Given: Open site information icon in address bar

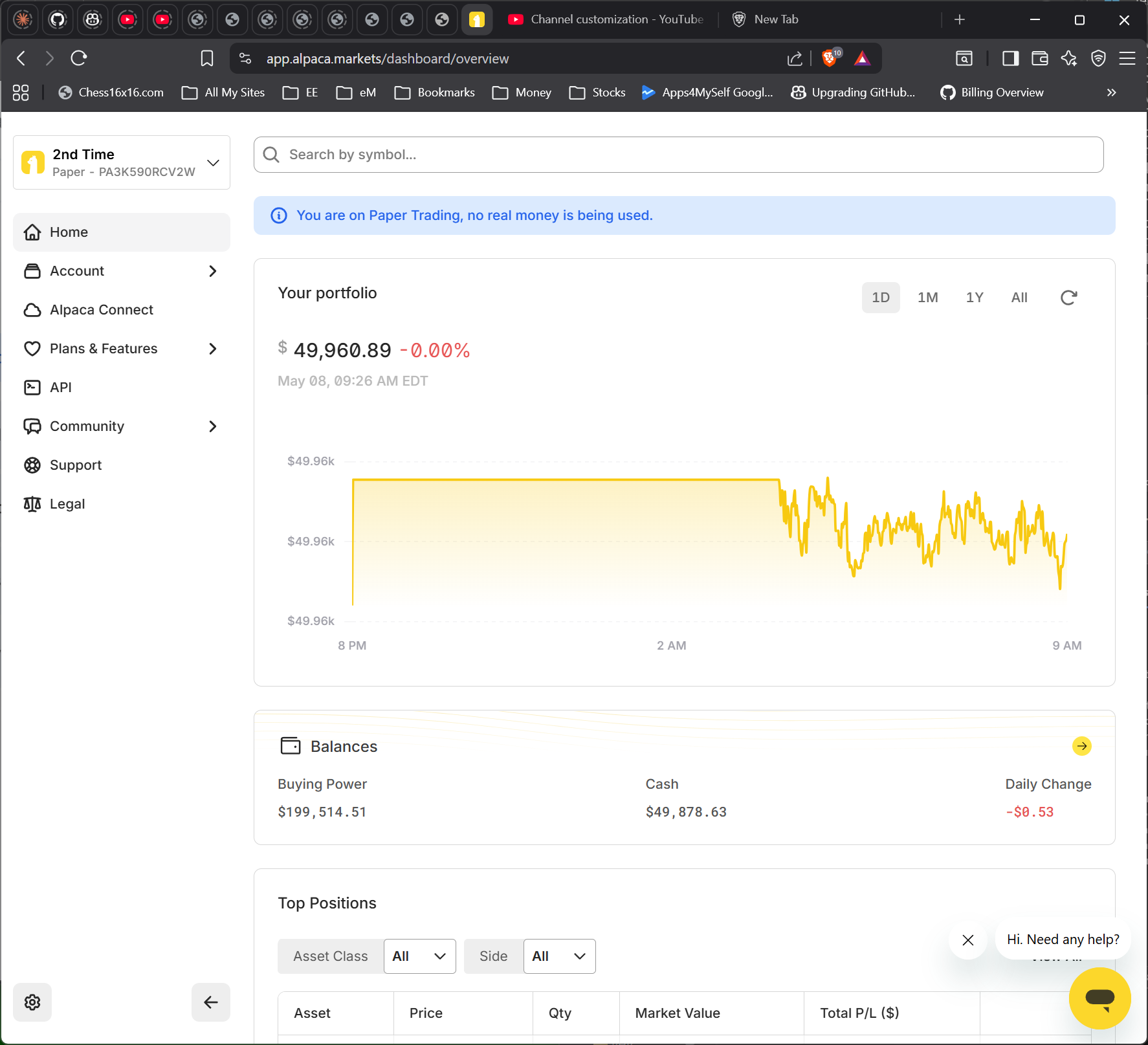Looking at the screenshot, I should click(245, 58).
